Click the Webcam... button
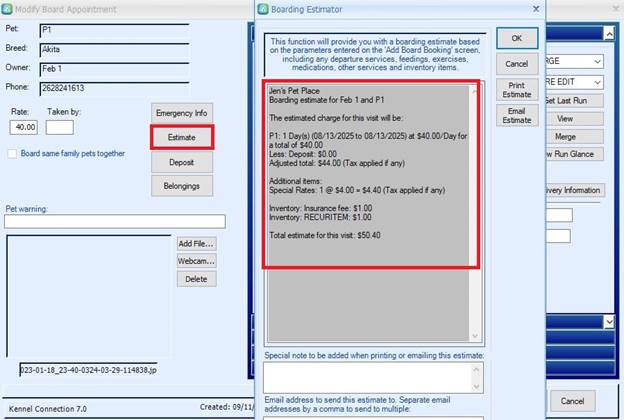The width and height of the screenshot is (624, 420). (197, 261)
